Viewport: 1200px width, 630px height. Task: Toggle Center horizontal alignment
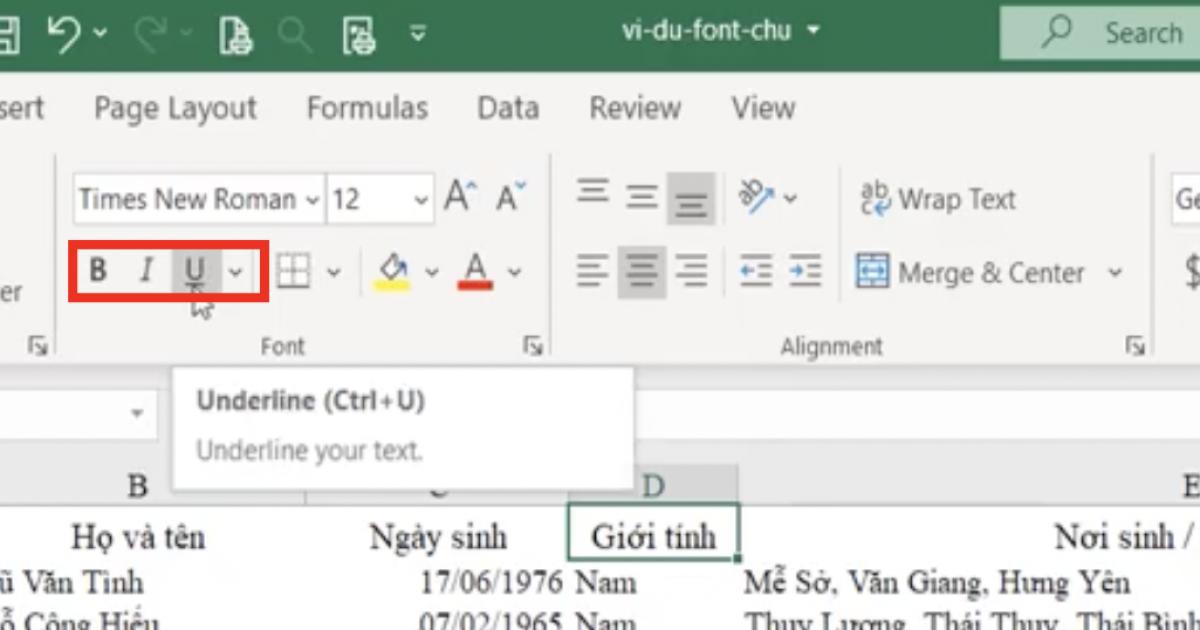(x=642, y=271)
